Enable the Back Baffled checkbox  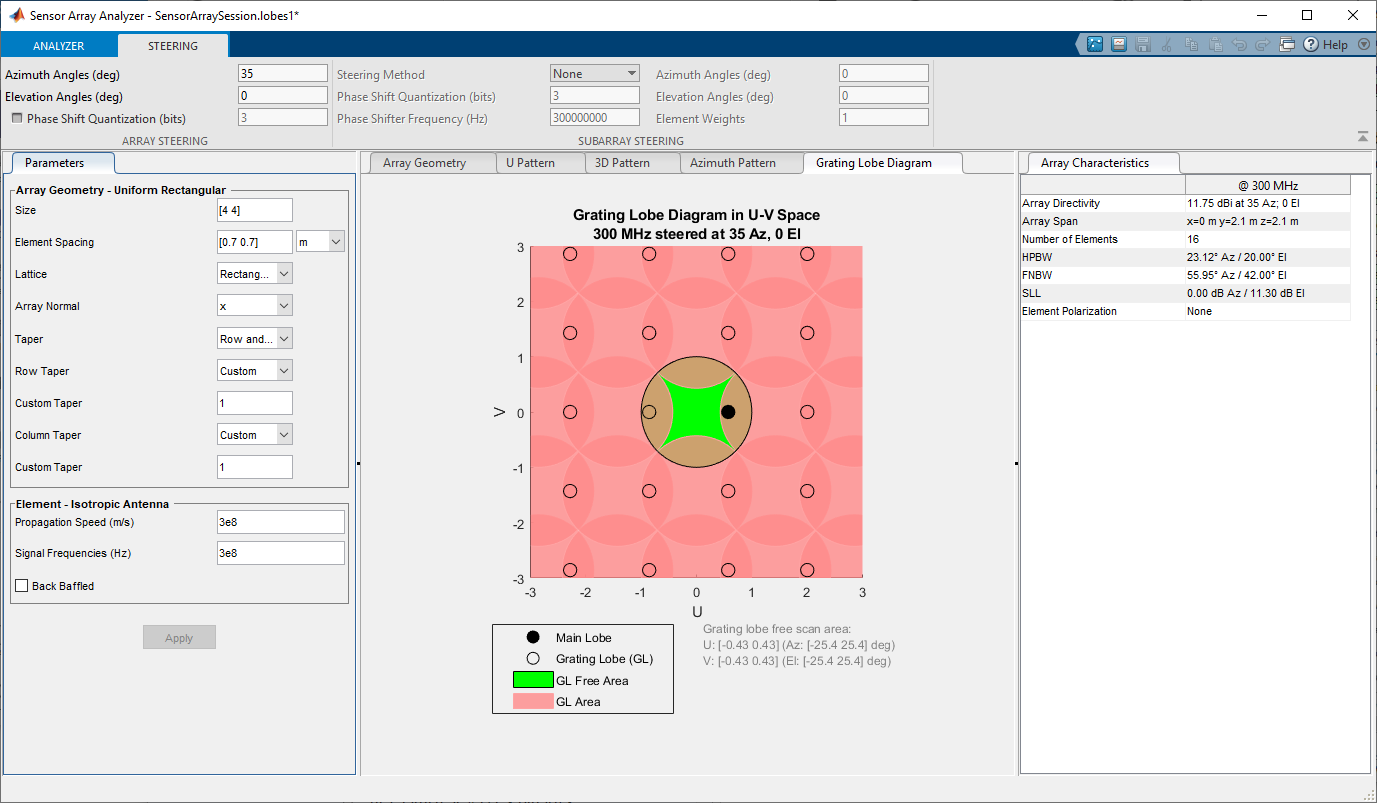click(x=22, y=586)
